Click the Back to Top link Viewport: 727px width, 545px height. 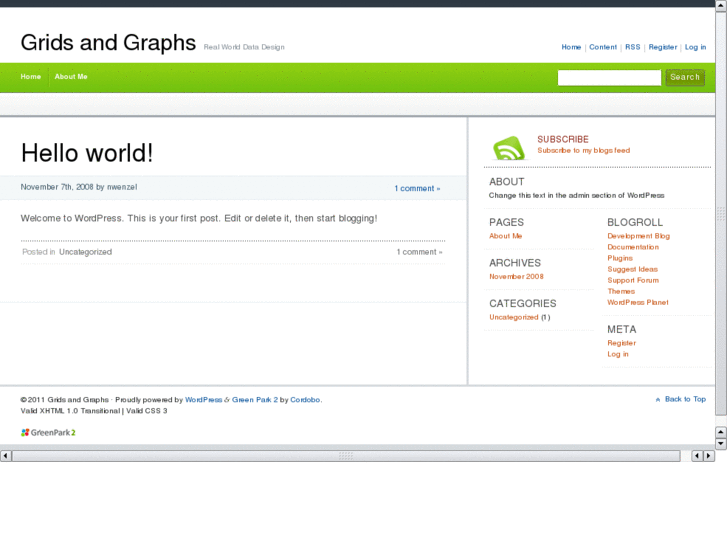tap(685, 399)
